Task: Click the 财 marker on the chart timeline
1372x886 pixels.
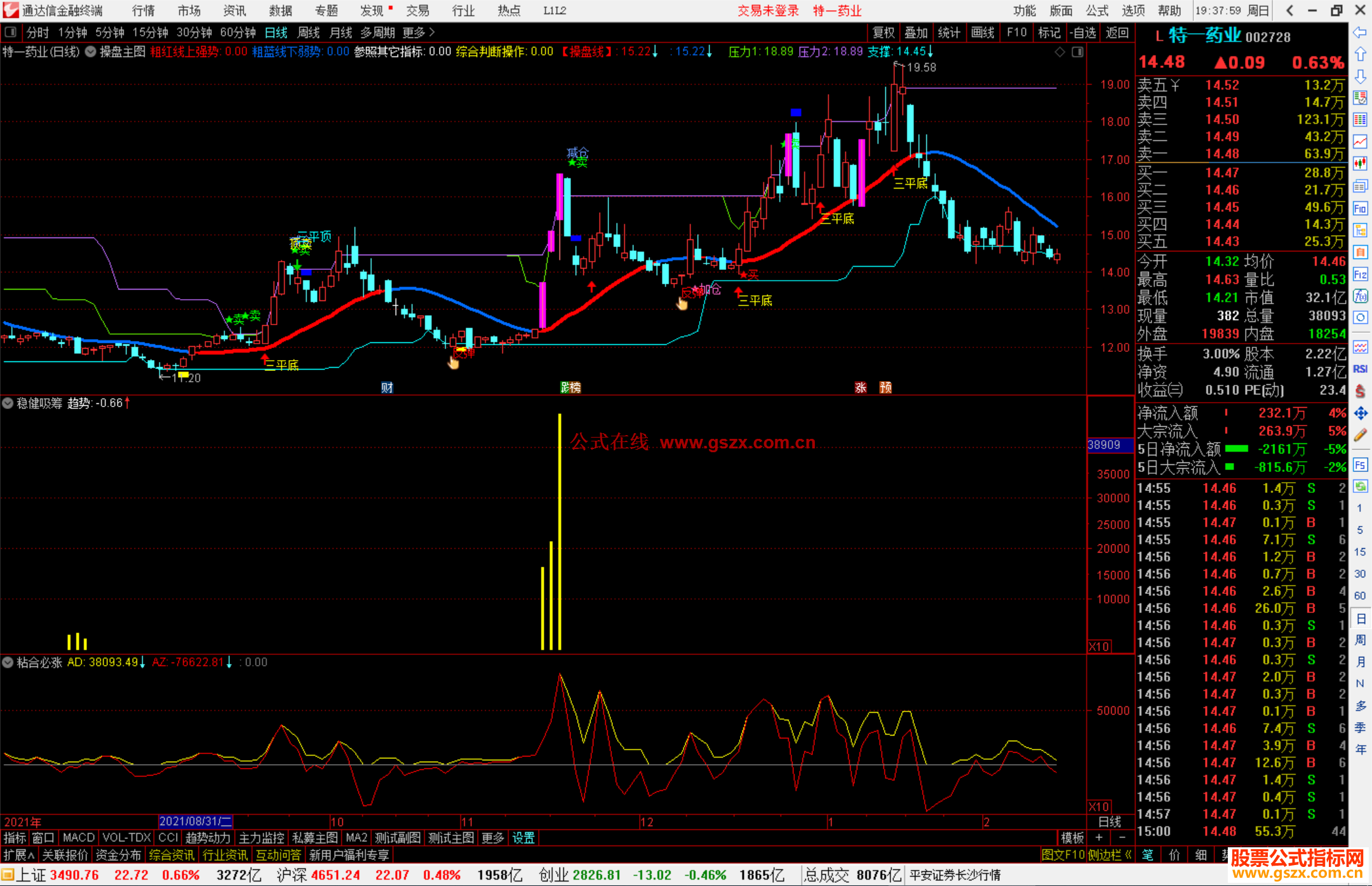Action: pyautogui.click(x=387, y=387)
